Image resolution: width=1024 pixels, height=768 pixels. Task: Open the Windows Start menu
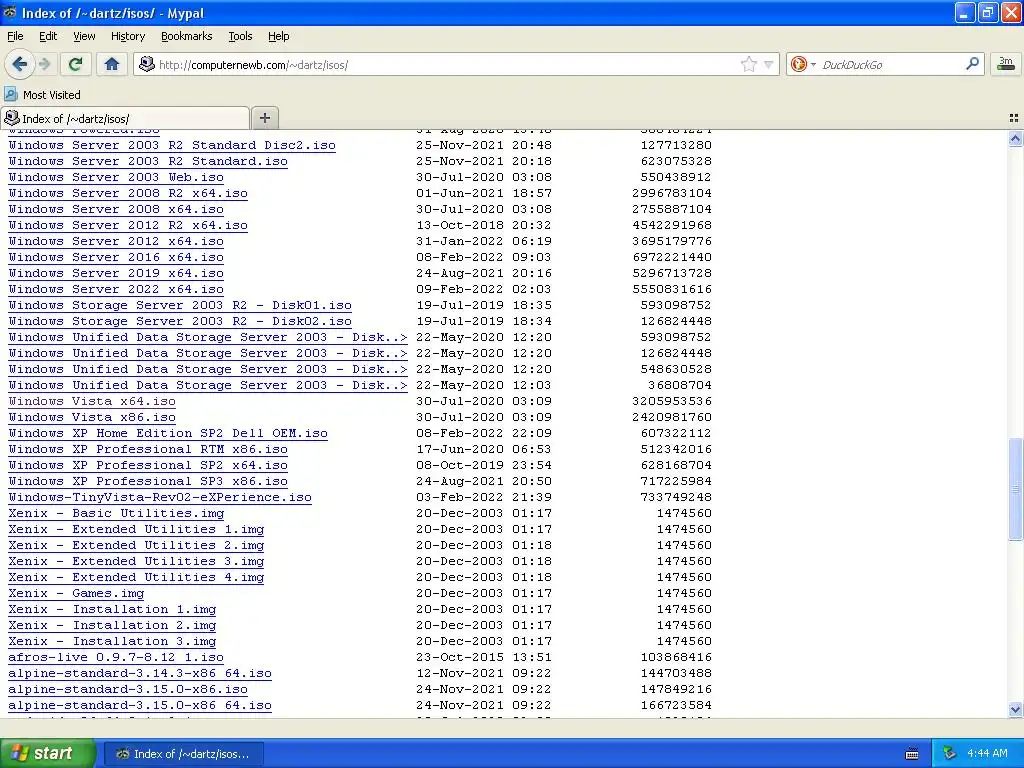click(x=46, y=753)
